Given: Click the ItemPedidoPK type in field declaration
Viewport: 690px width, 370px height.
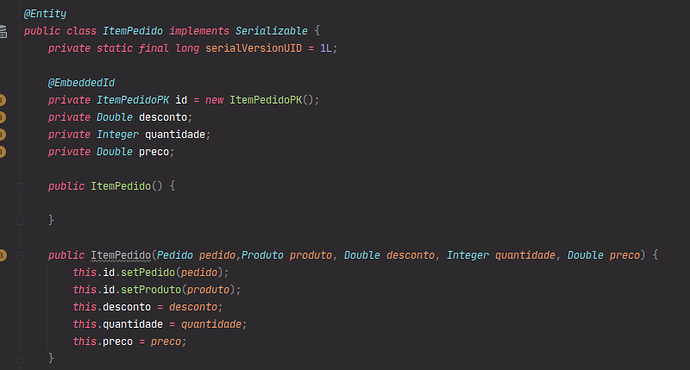Looking at the screenshot, I should coord(133,100).
